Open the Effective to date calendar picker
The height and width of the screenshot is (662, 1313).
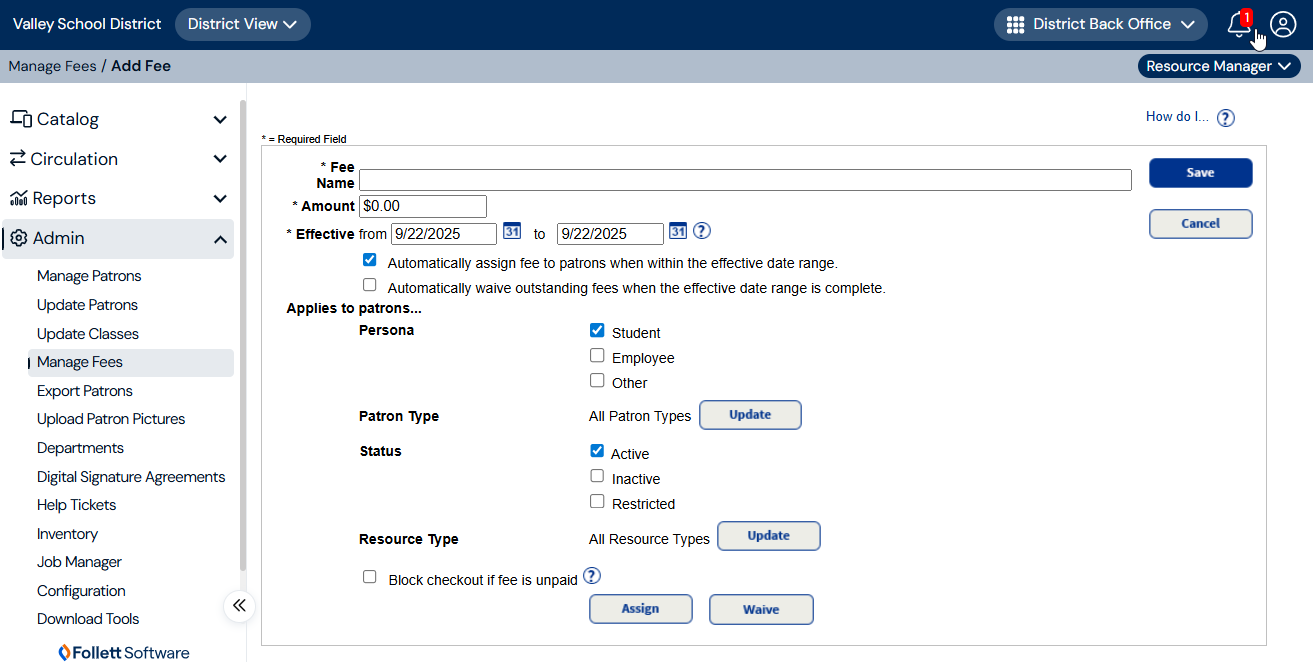(678, 231)
